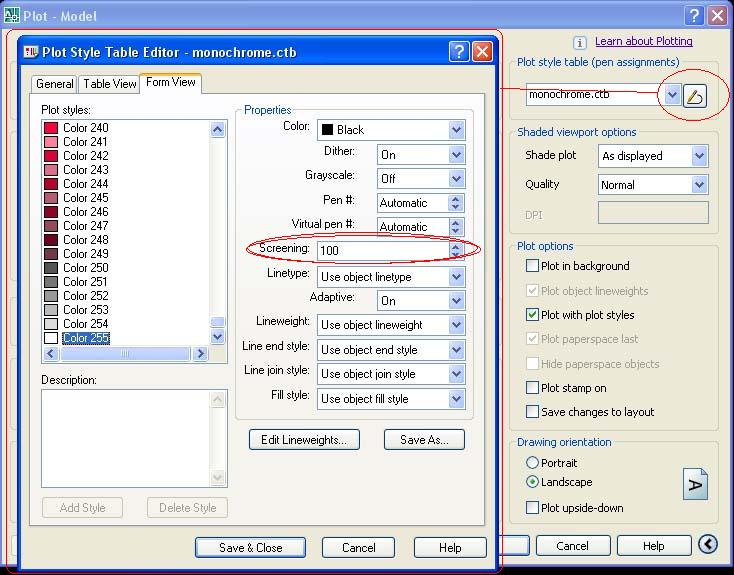This screenshot has height=575, width=734.
Task: Click the Save As button
Action: point(424,440)
